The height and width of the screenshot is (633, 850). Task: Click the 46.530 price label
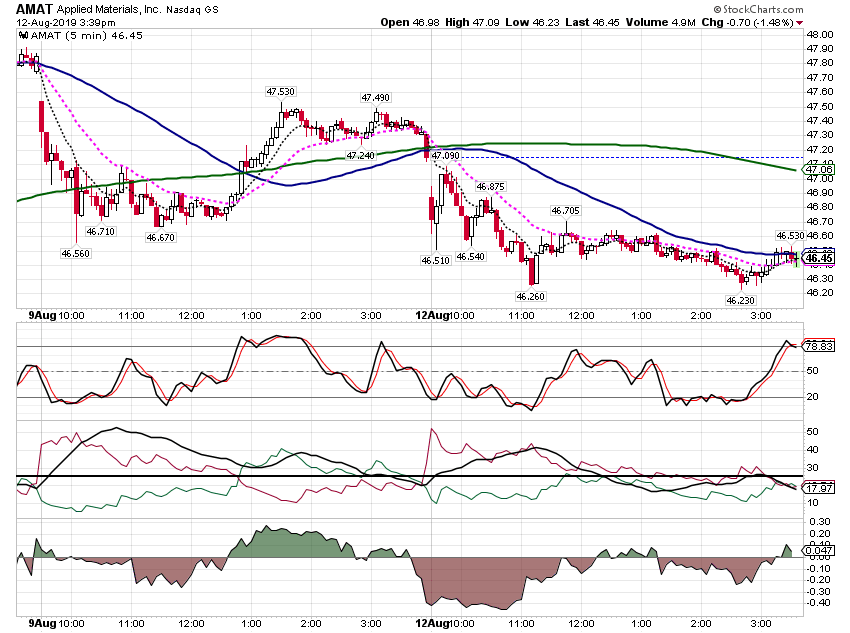[x=790, y=235]
